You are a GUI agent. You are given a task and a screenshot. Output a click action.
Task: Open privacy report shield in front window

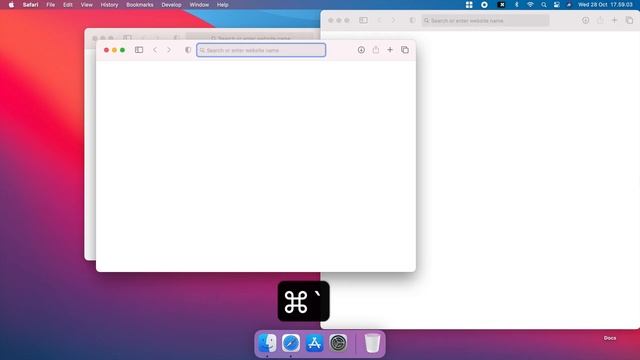click(x=188, y=50)
